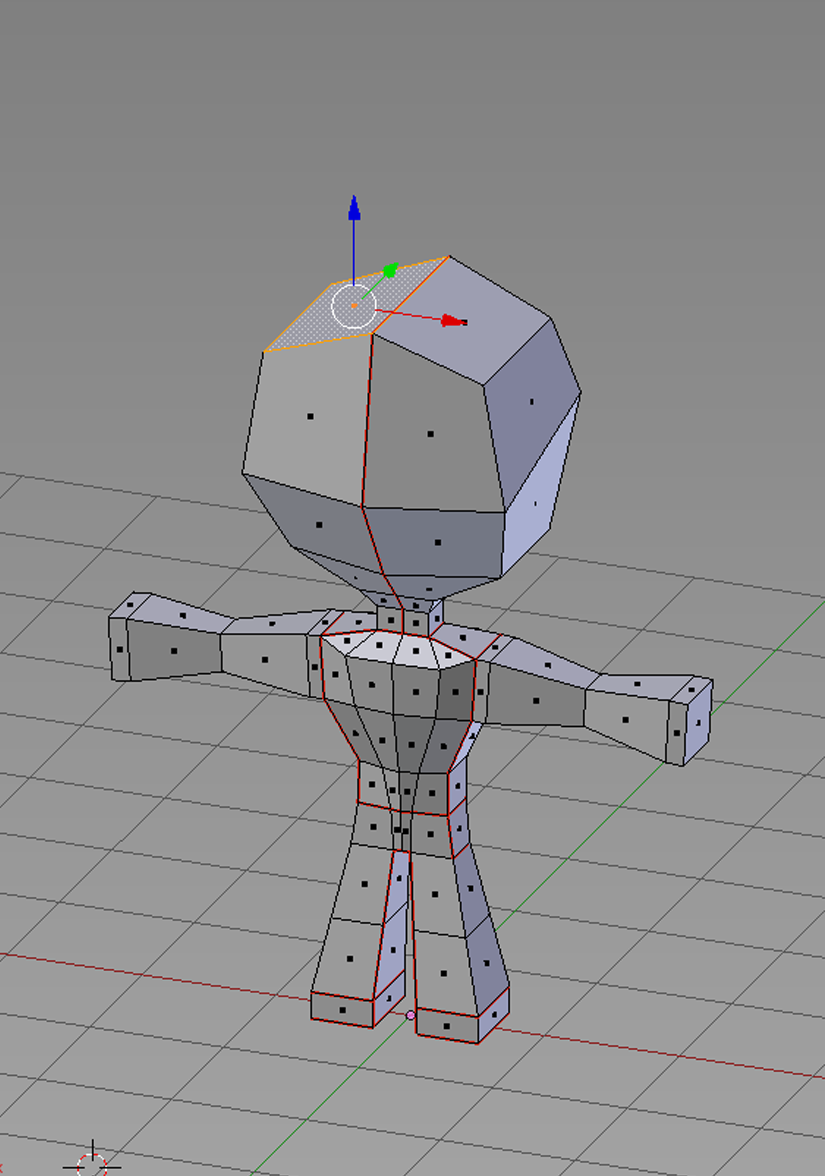Click the blue Z-axis gizmo arrow
The height and width of the screenshot is (1176, 825).
353,209
